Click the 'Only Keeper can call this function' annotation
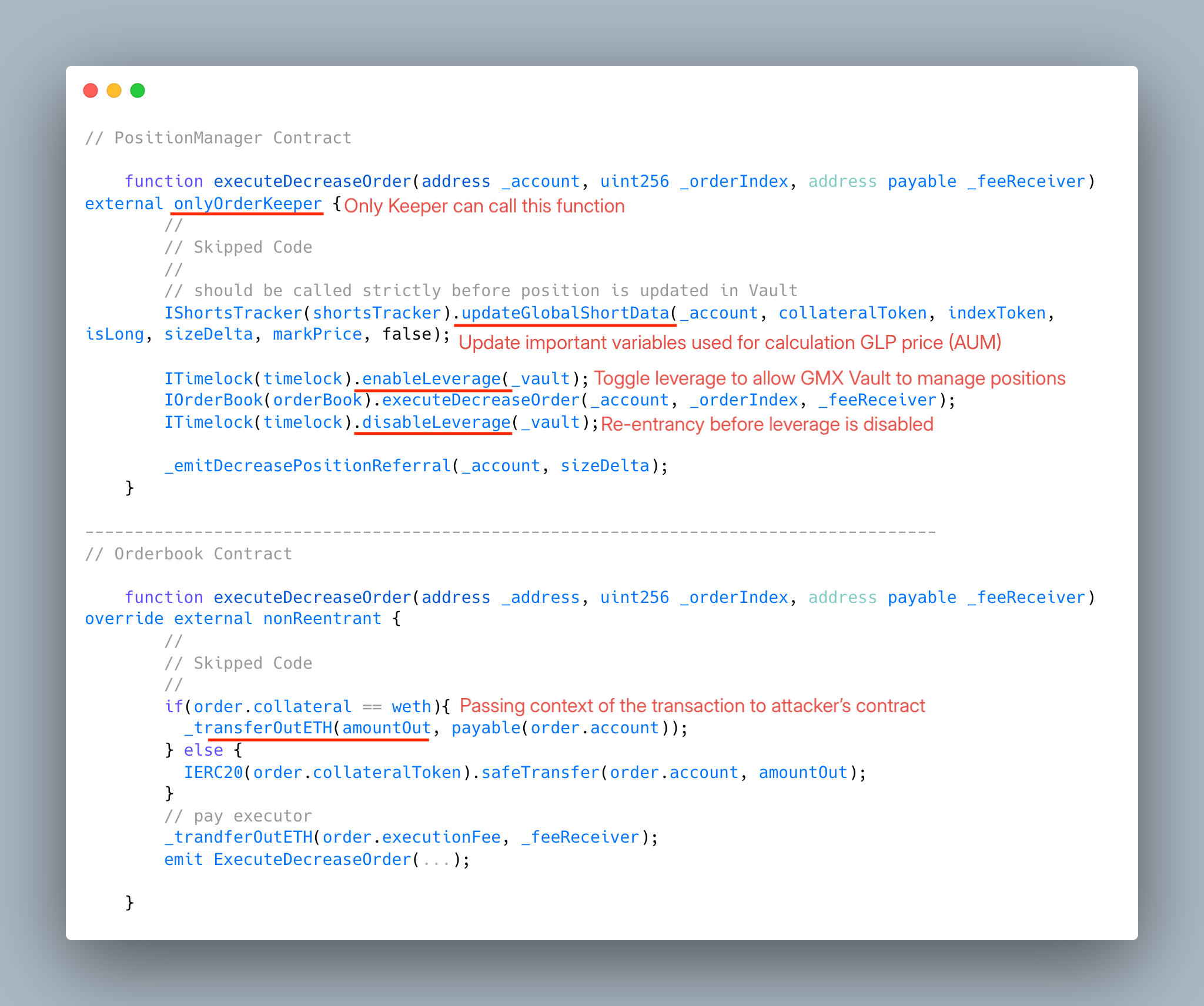The image size is (1204, 1006). coord(484,206)
